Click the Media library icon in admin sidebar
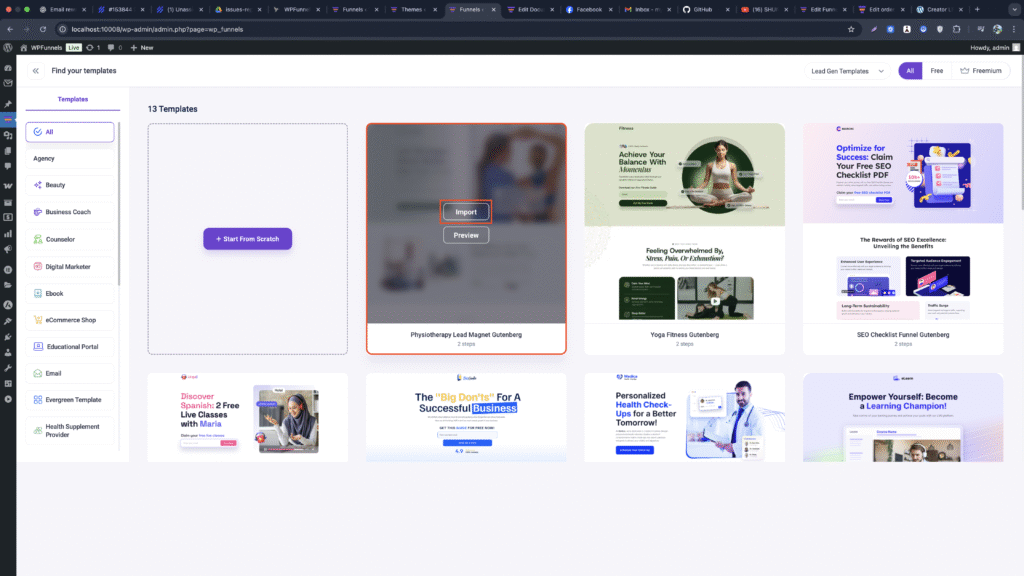 (x=10, y=136)
